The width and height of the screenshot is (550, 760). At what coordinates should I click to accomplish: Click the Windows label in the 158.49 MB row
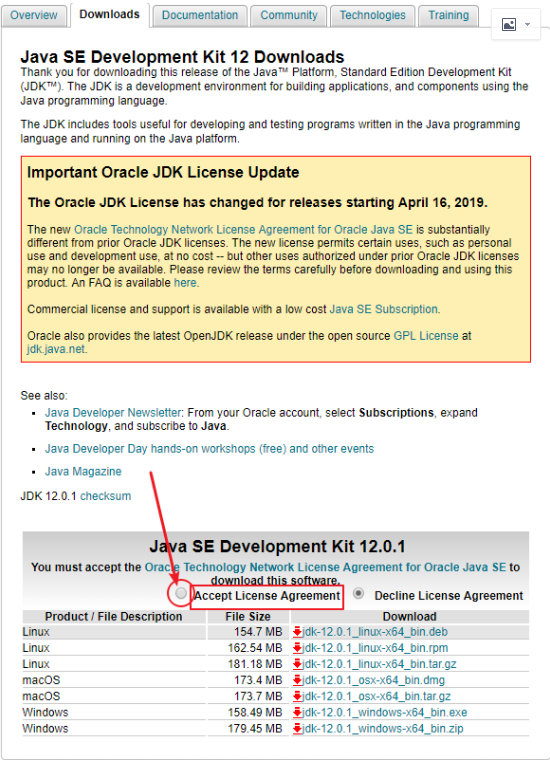(x=45, y=712)
